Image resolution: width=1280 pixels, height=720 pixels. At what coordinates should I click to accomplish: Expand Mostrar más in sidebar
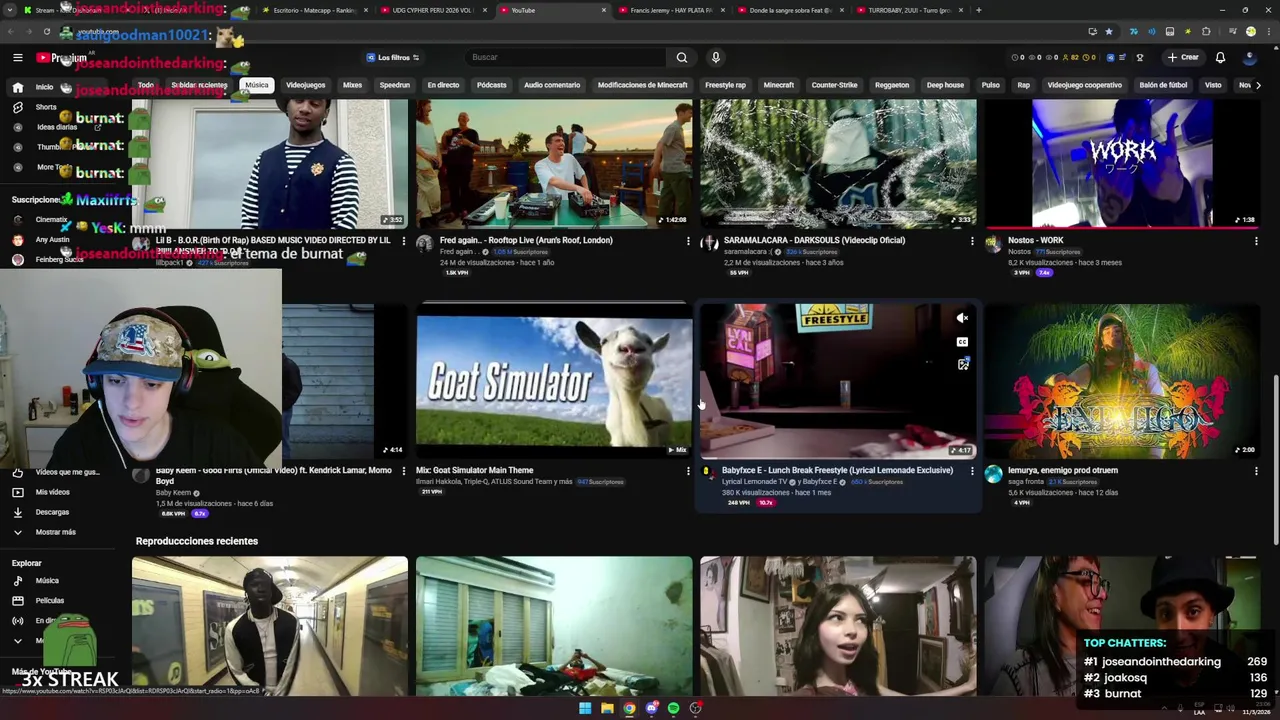(55, 532)
